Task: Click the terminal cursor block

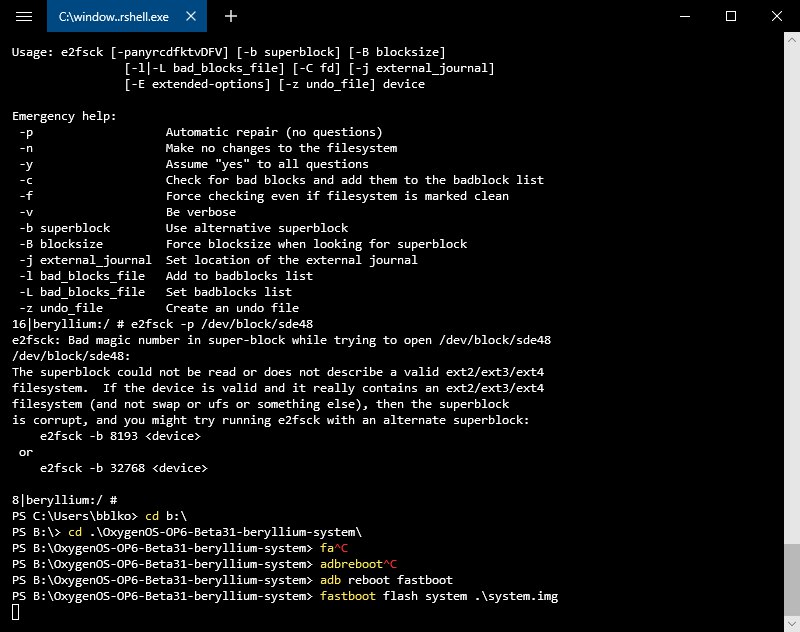Action: (x=15, y=612)
